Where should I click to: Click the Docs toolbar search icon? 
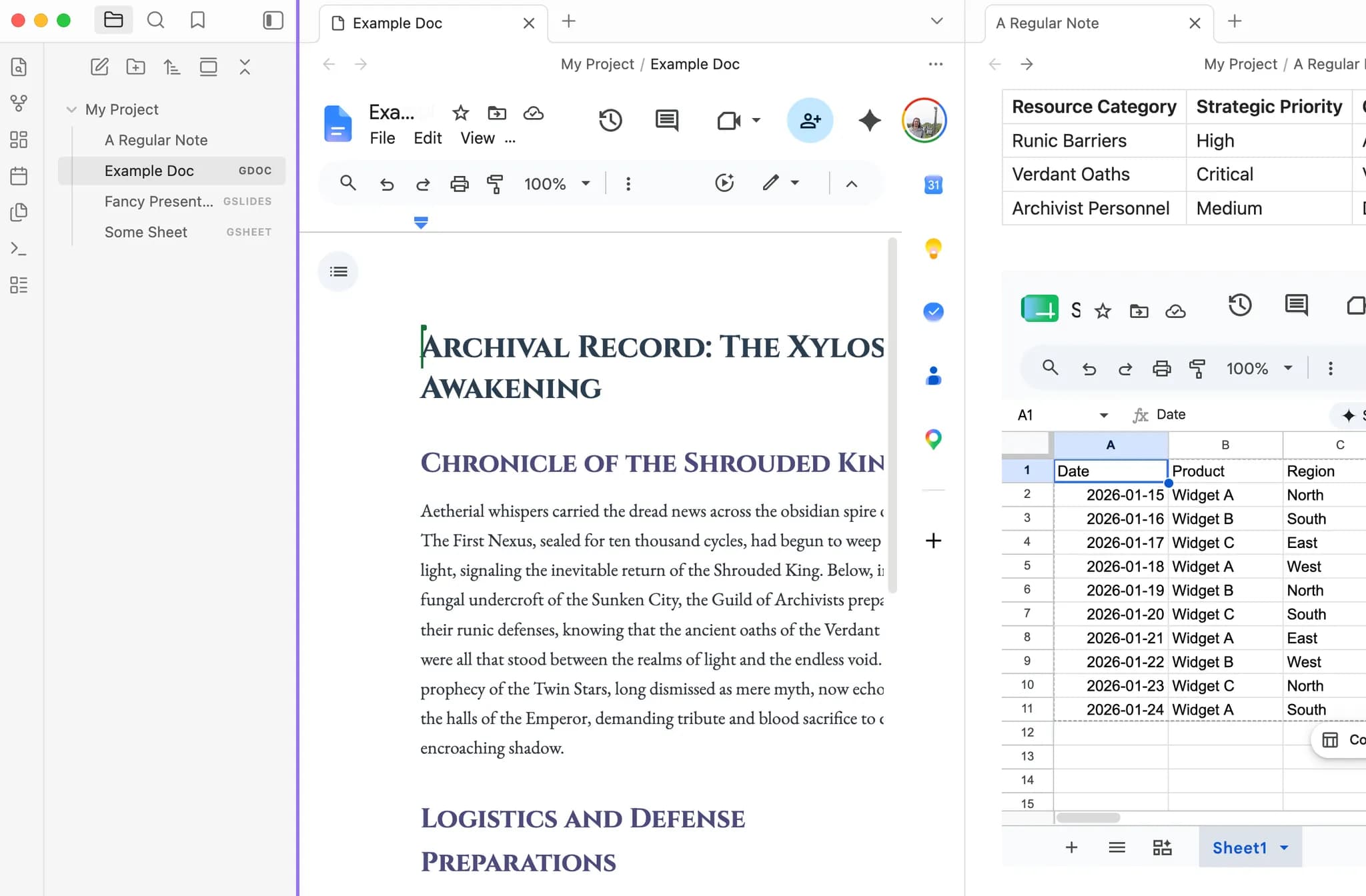tap(348, 183)
